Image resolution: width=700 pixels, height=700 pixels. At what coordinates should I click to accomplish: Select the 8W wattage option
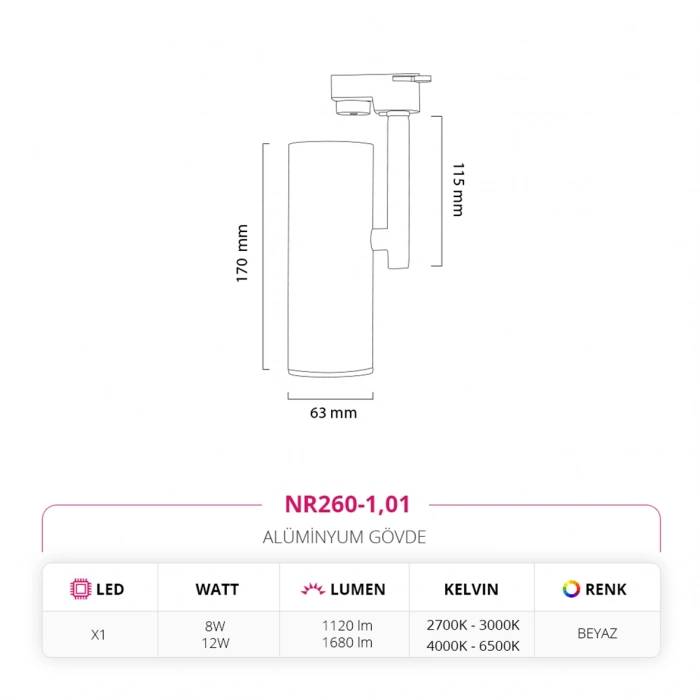click(x=215, y=625)
